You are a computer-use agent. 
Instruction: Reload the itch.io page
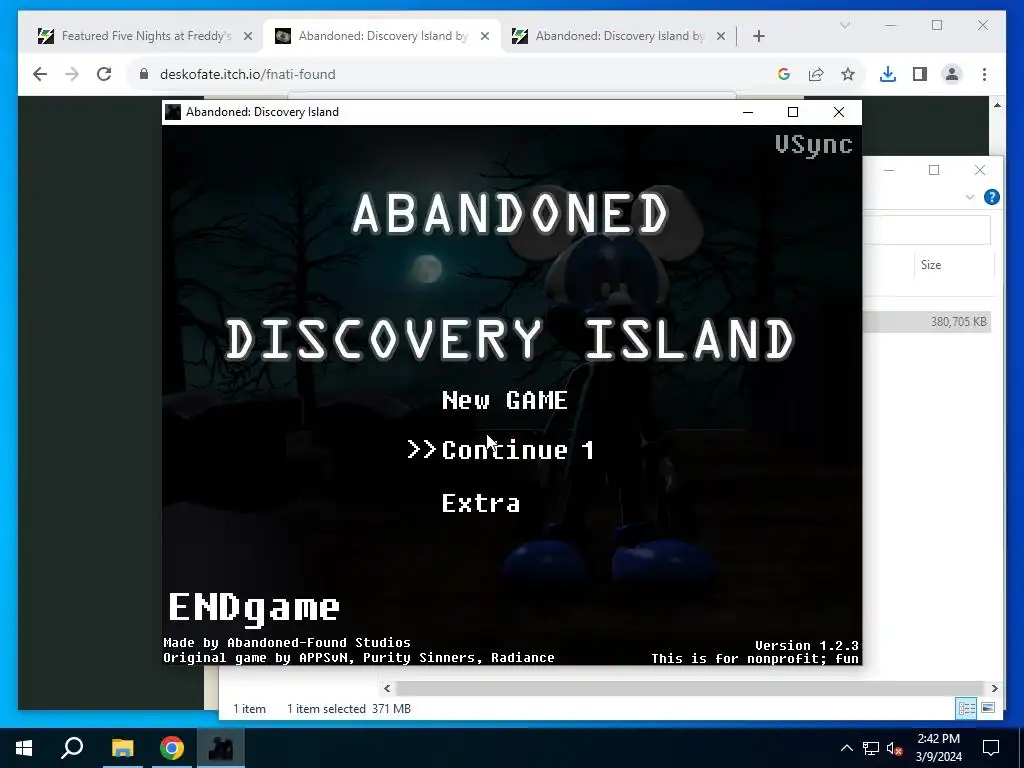tap(104, 74)
